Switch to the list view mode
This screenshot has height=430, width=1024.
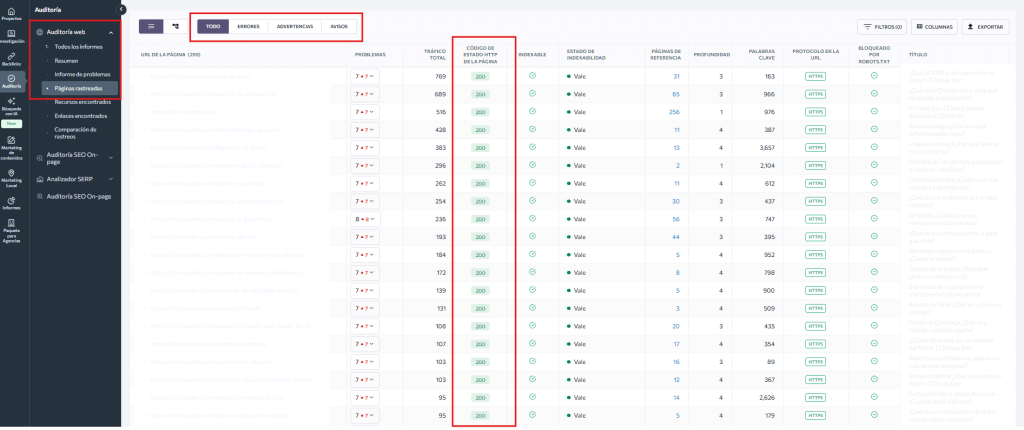coord(152,26)
